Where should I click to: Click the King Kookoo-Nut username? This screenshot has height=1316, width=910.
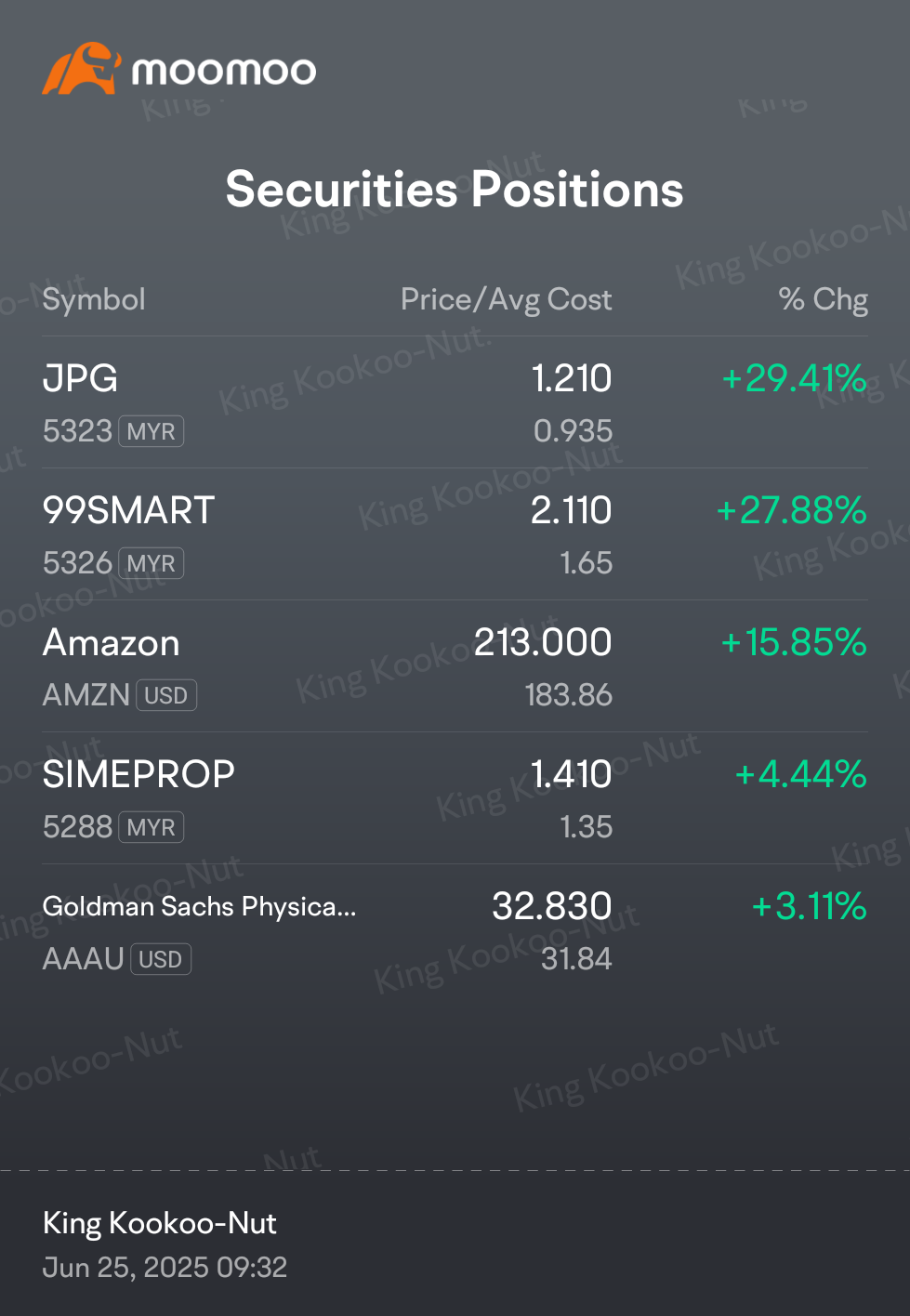pos(160,1223)
